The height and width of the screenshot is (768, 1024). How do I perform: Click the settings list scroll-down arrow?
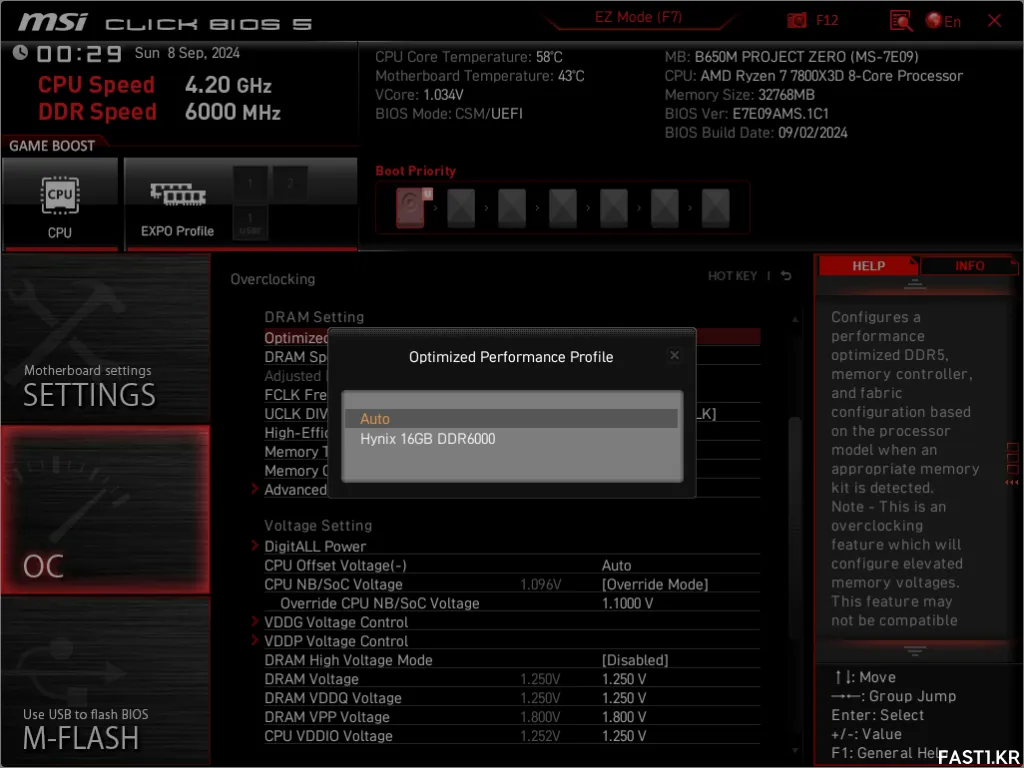pyautogui.click(x=794, y=751)
